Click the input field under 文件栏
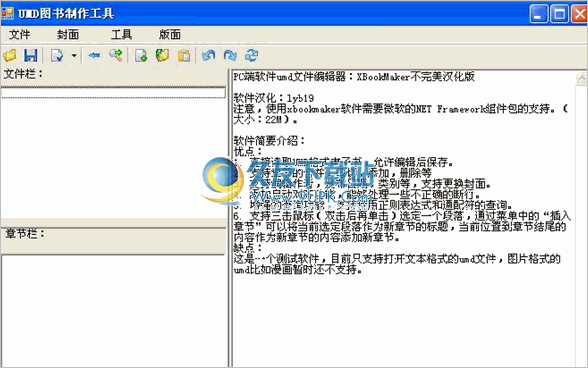Viewport: 588px width, 368px height. [x=114, y=93]
